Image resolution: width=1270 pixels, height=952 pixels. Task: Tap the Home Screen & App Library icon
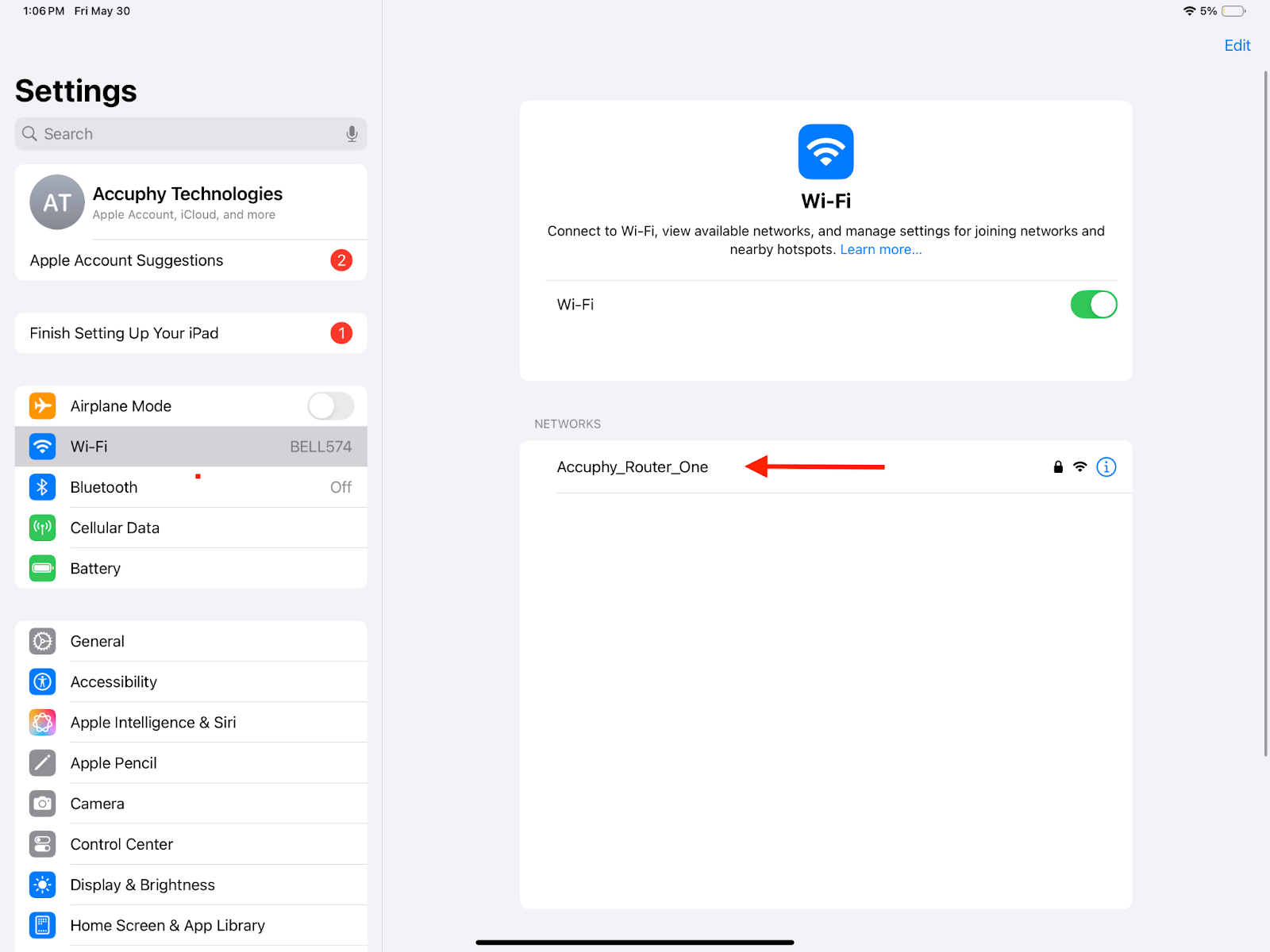pos(43,925)
